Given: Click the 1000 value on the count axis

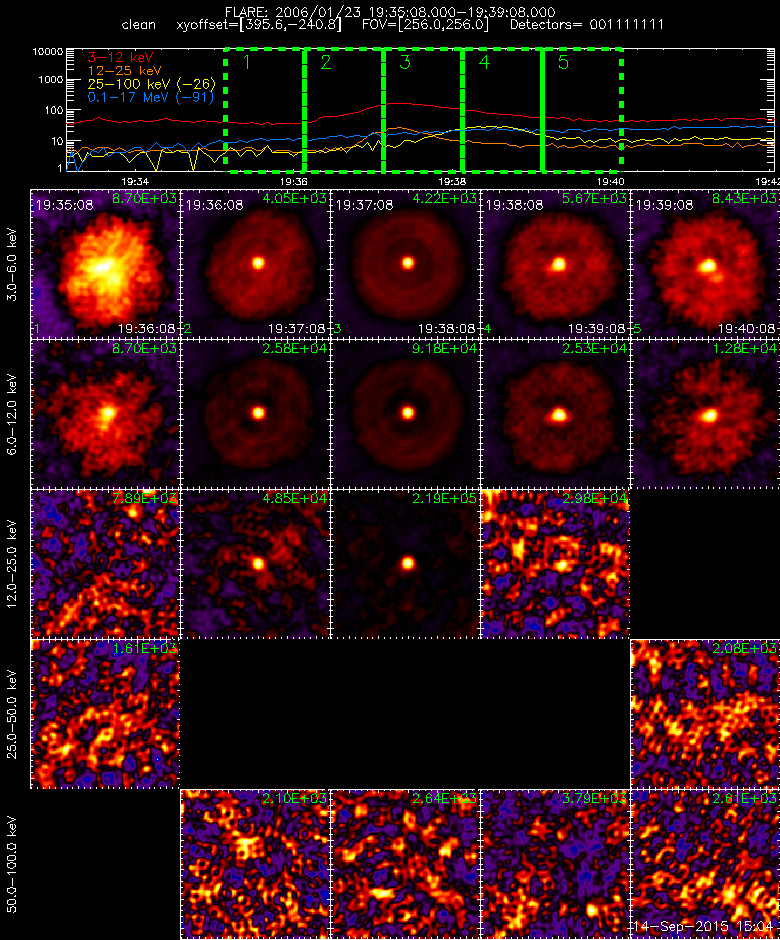Looking at the screenshot, I should coord(51,80).
